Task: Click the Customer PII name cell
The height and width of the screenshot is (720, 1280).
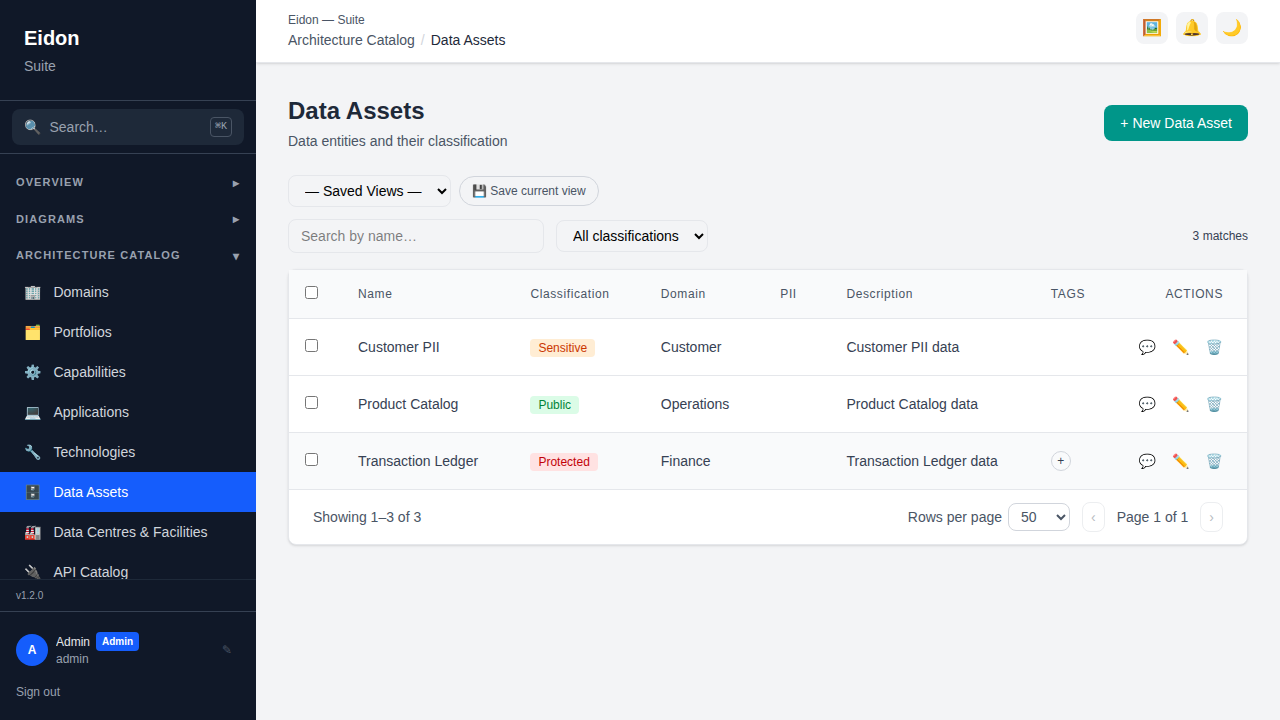Action: (x=399, y=347)
